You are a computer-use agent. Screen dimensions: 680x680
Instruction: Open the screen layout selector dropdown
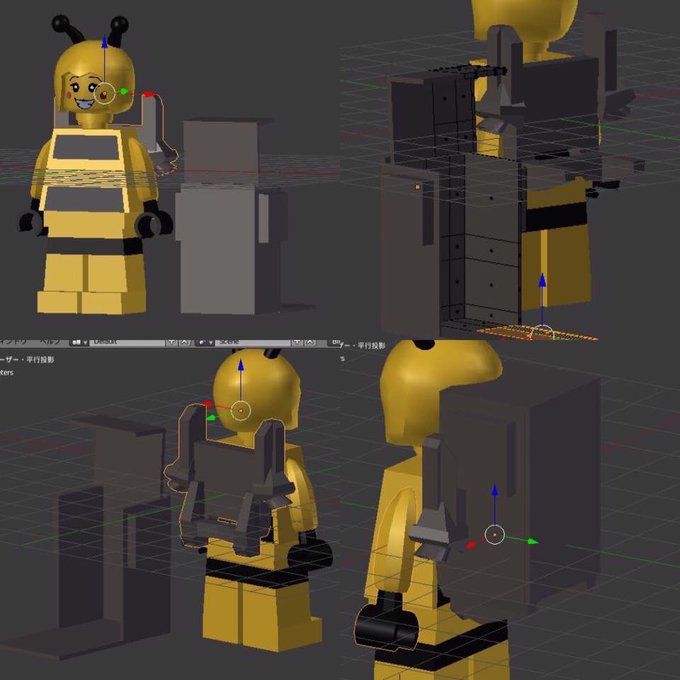tap(78, 342)
